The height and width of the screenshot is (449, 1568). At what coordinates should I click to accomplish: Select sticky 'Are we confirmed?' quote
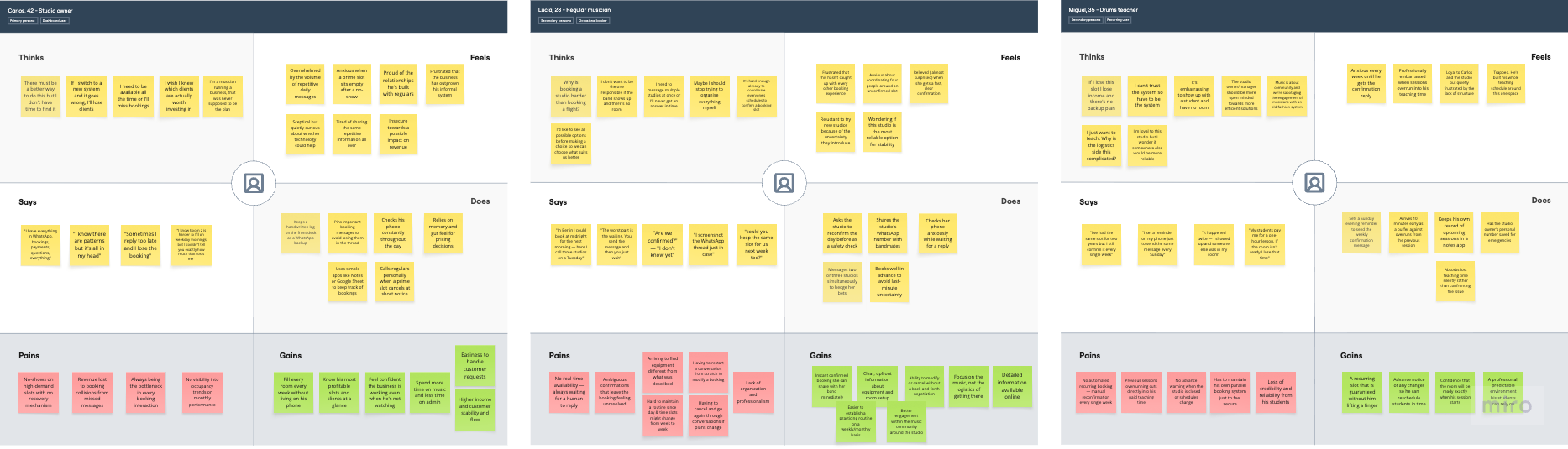pyautogui.click(x=663, y=245)
